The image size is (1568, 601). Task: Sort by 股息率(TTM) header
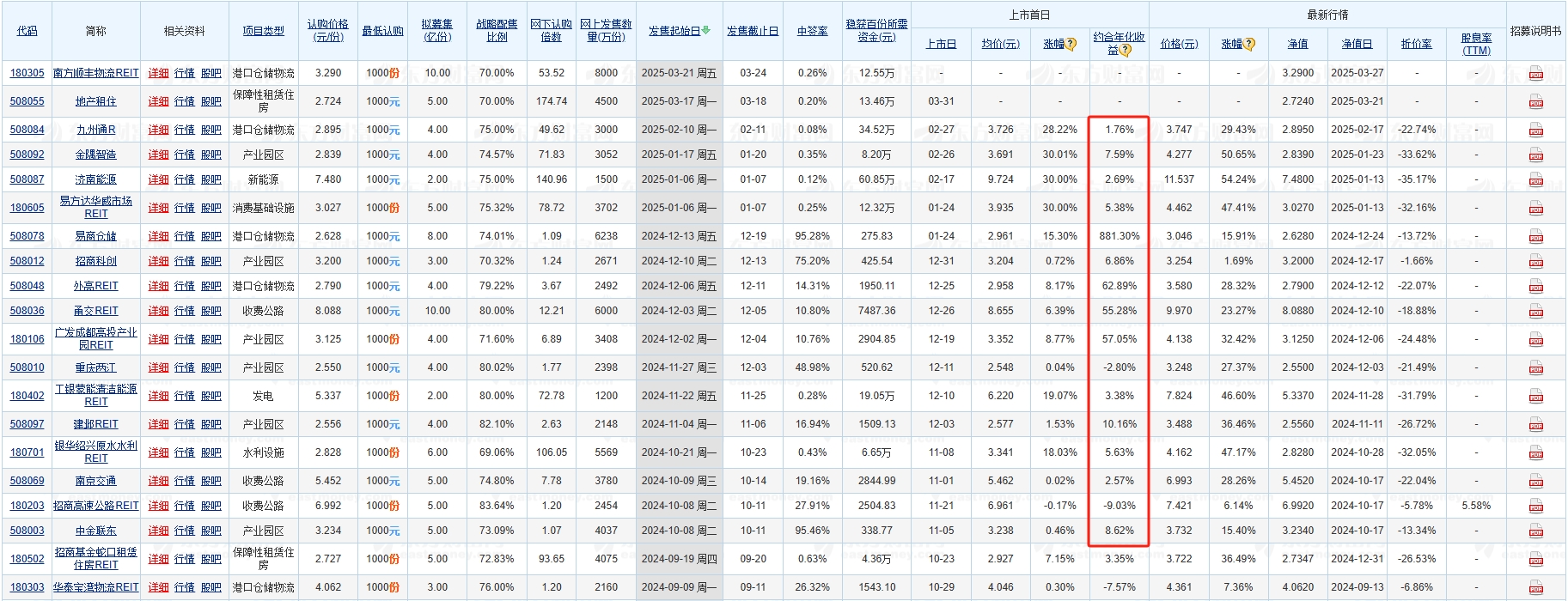pos(1476,44)
